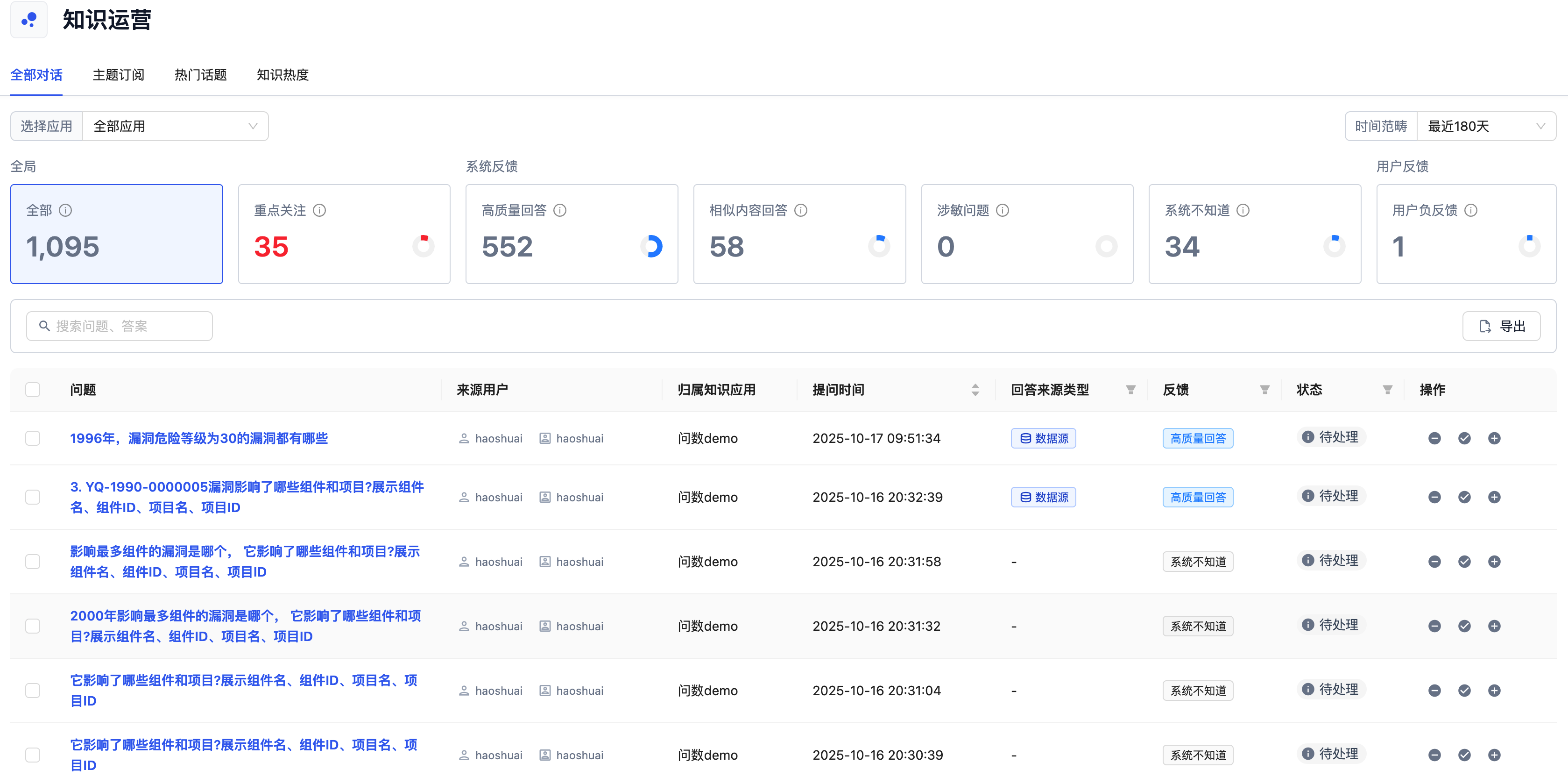Switch to the 知识热度 tab

click(x=282, y=74)
